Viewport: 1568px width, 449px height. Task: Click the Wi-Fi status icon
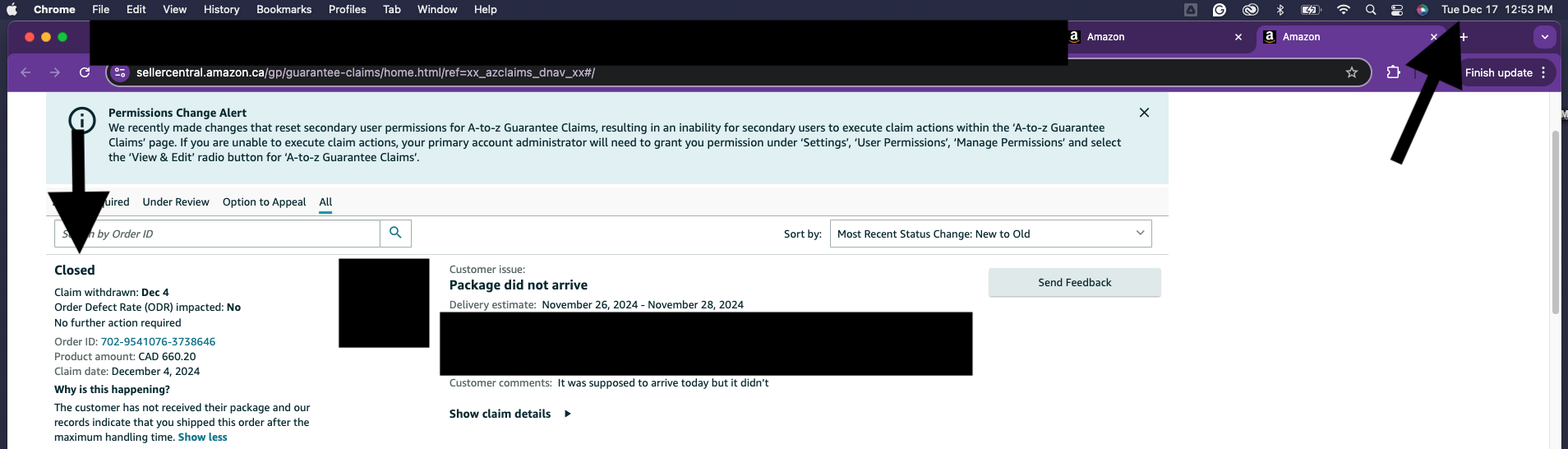pyautogui.click(x=1344, y=10)
